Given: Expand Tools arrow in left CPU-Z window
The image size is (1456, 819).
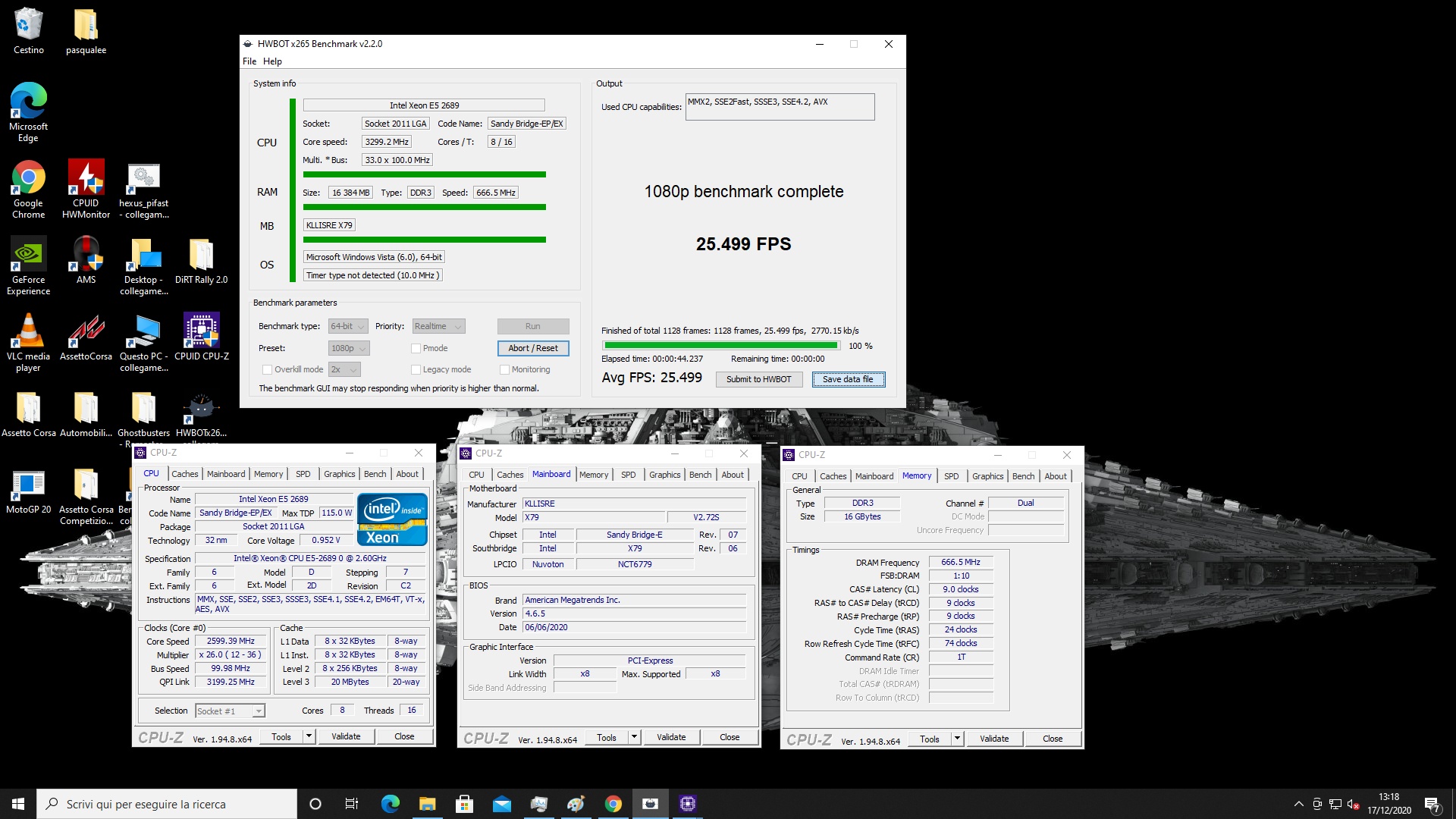Looking at the screenshot, I should [x=308, y=736].
